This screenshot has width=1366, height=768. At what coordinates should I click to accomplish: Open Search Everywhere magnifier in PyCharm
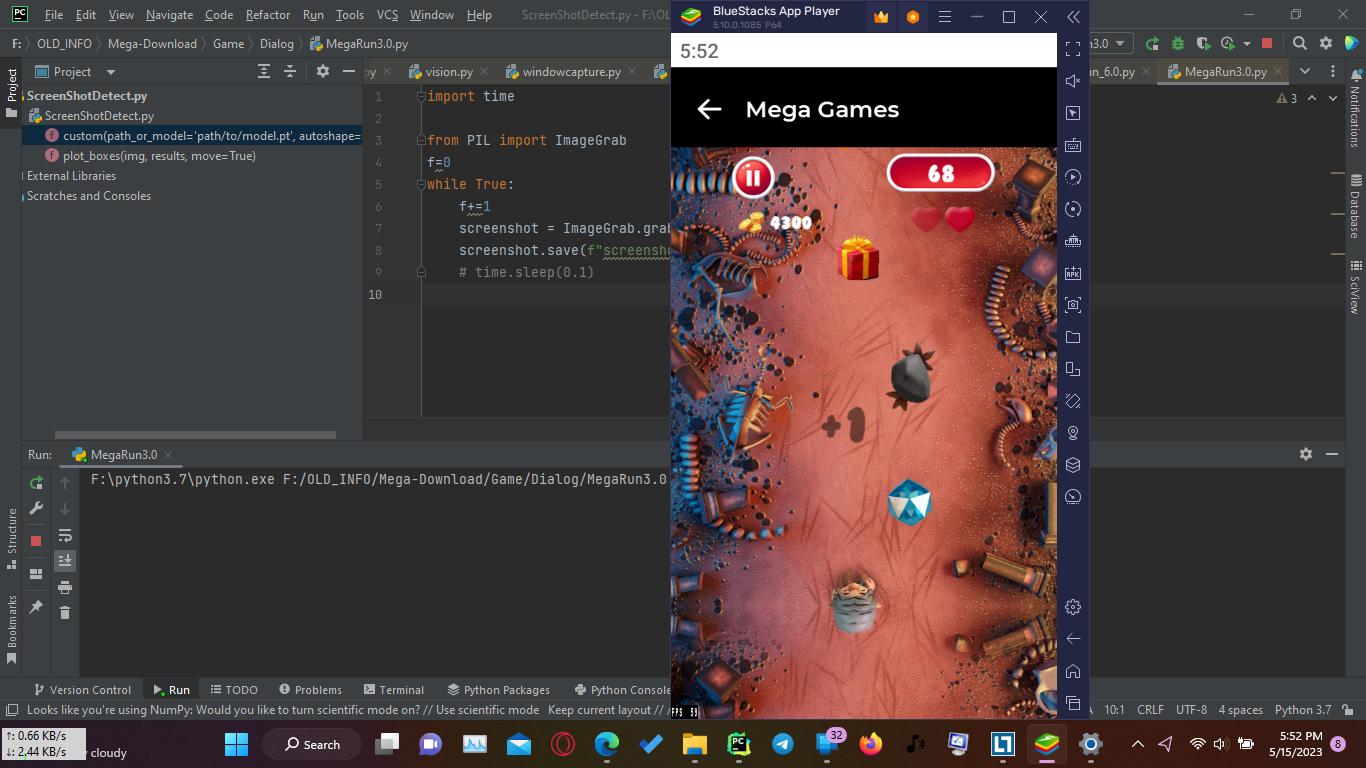click(1300, 44)
